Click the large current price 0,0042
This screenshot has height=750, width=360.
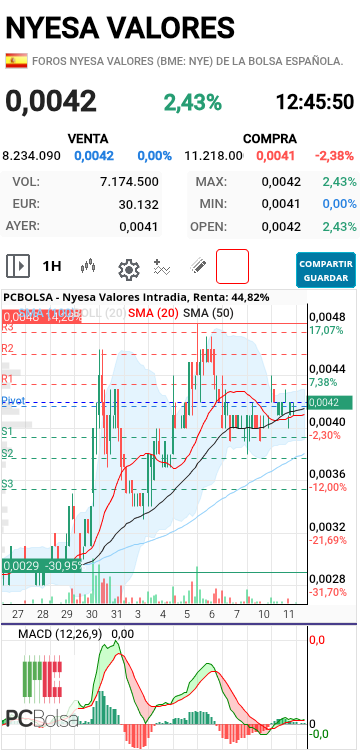51,101
